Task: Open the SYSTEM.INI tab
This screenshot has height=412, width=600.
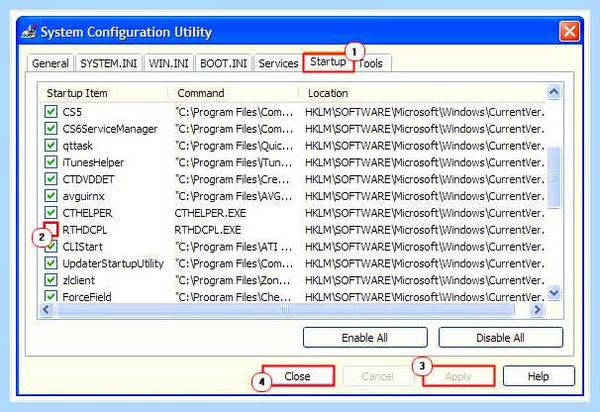Action: [x=109, y=63]
